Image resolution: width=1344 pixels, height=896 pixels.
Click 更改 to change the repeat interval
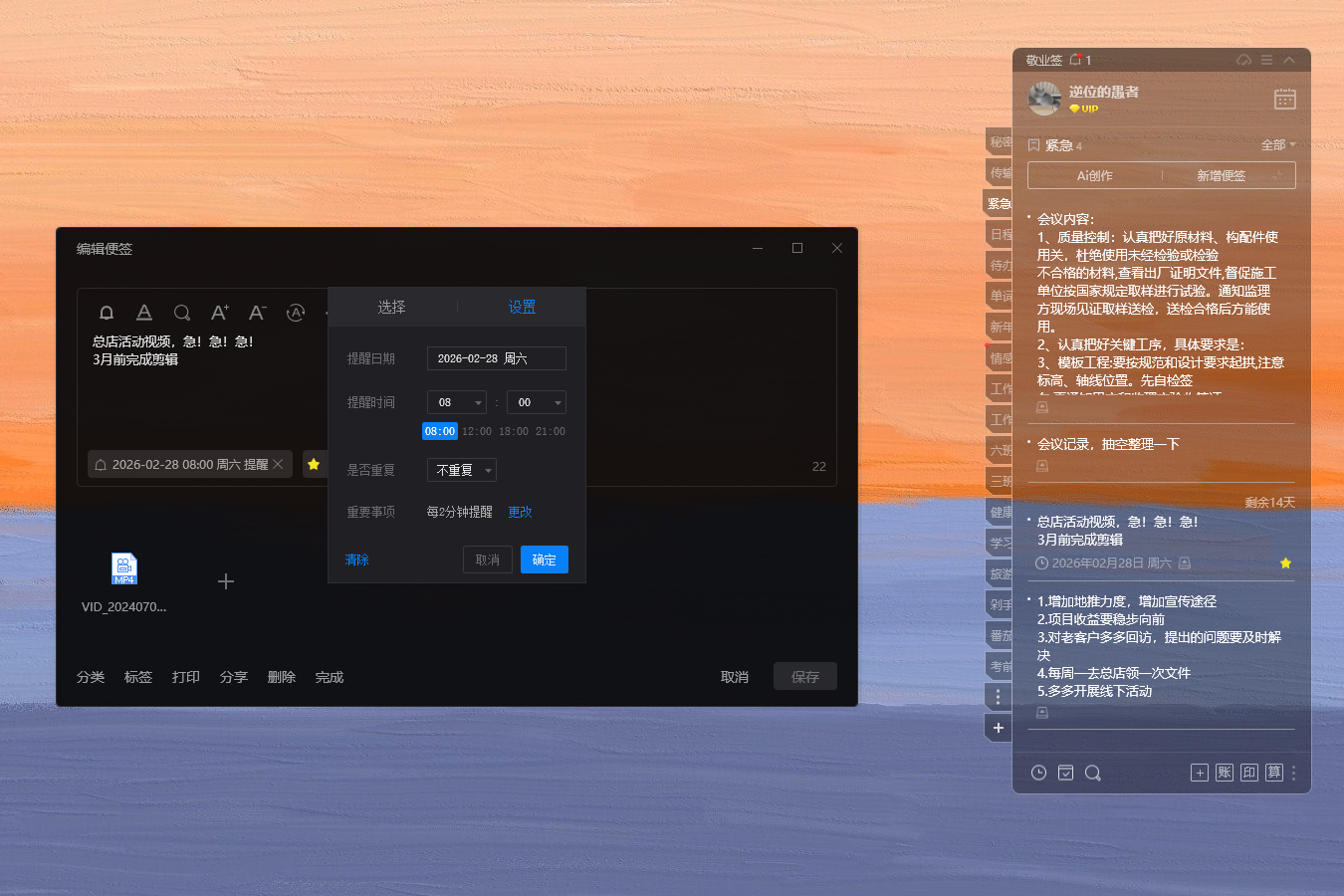pyautogui.click(x=520, y=511)
